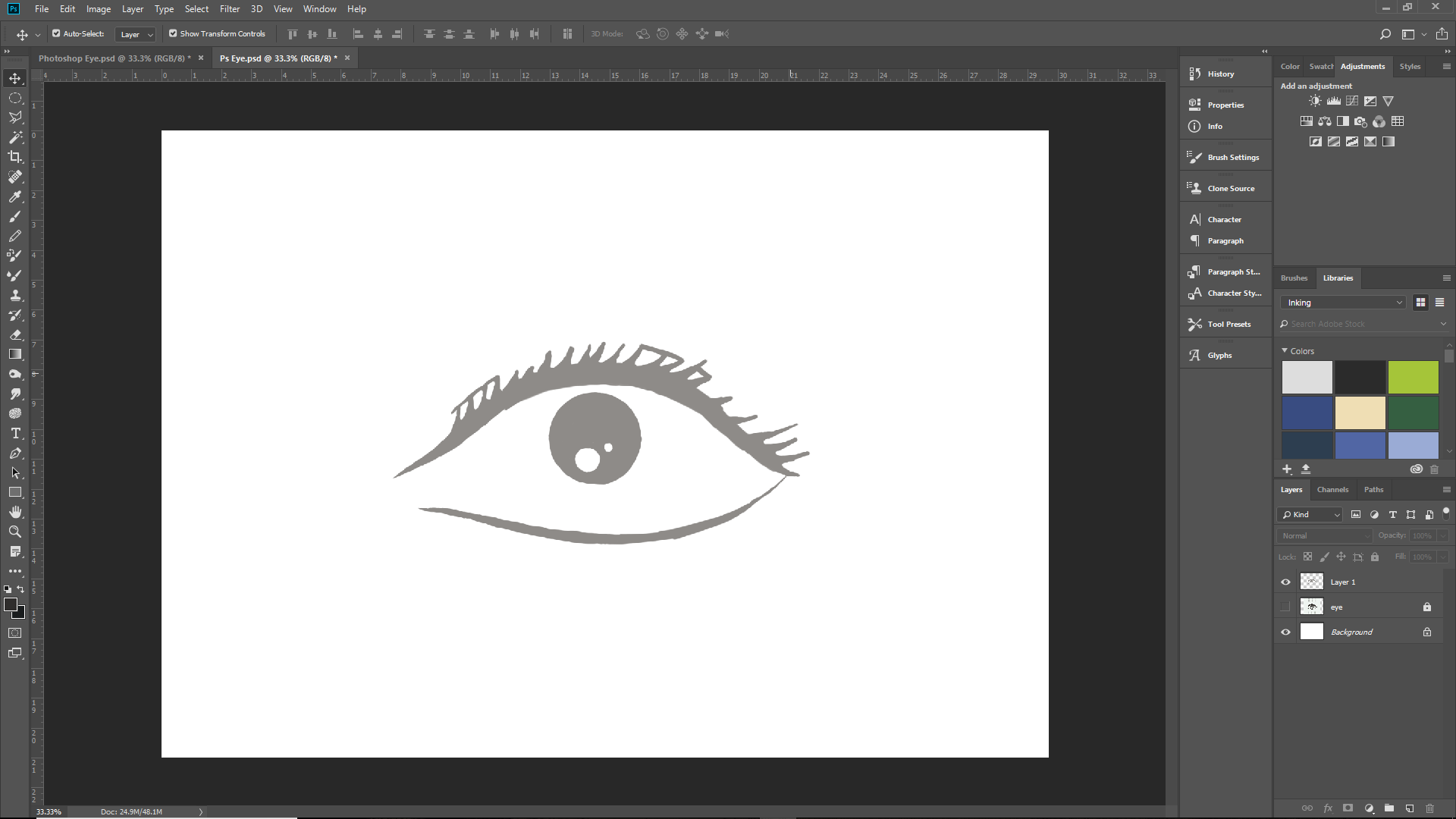
Task: Show the eye layer visibility
Action: (1285, 607)
